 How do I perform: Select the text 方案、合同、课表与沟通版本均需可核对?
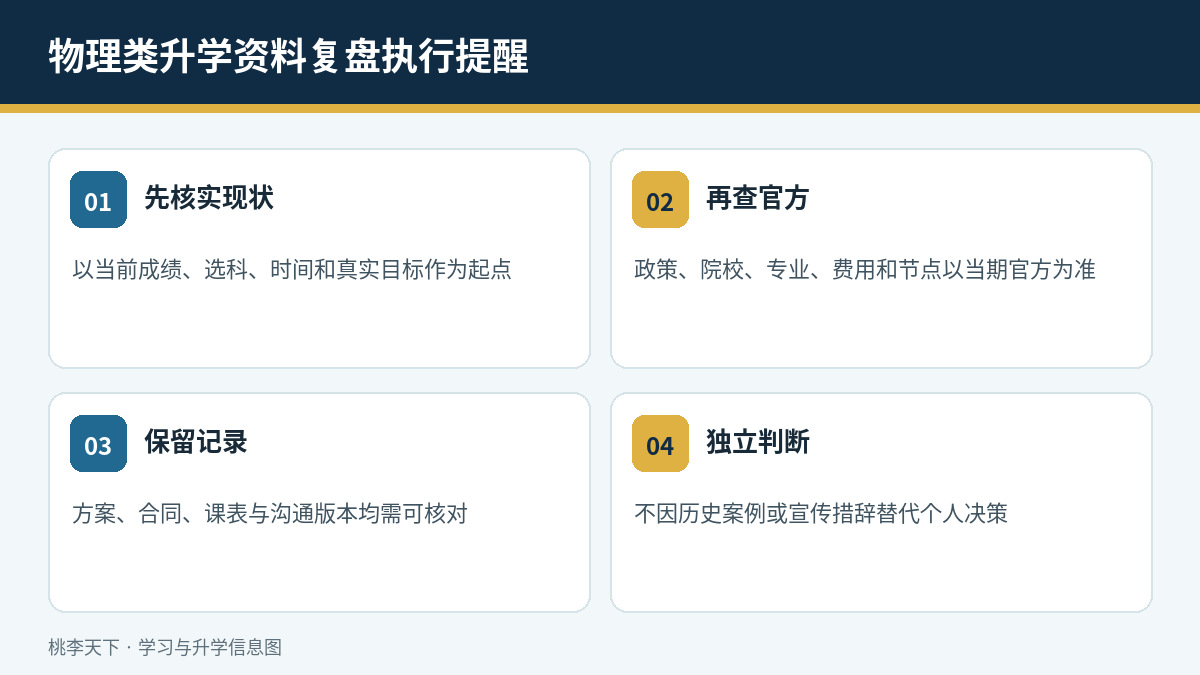point(270,513)
